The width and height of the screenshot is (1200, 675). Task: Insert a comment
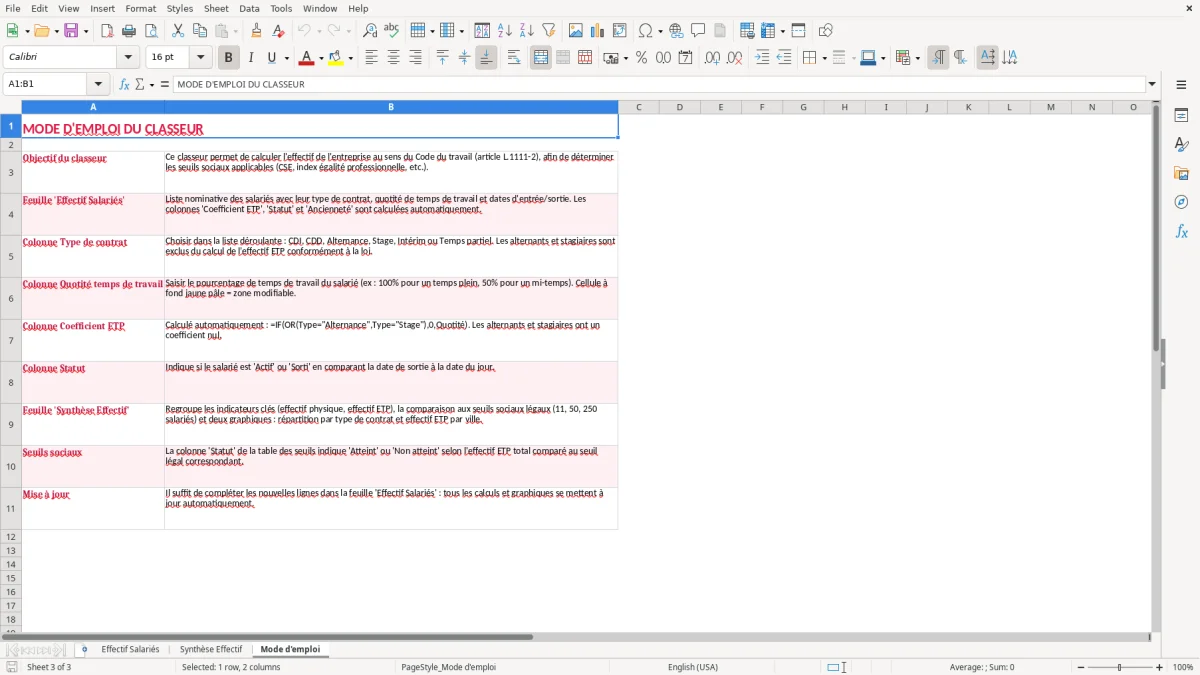(x=698, y=31)
